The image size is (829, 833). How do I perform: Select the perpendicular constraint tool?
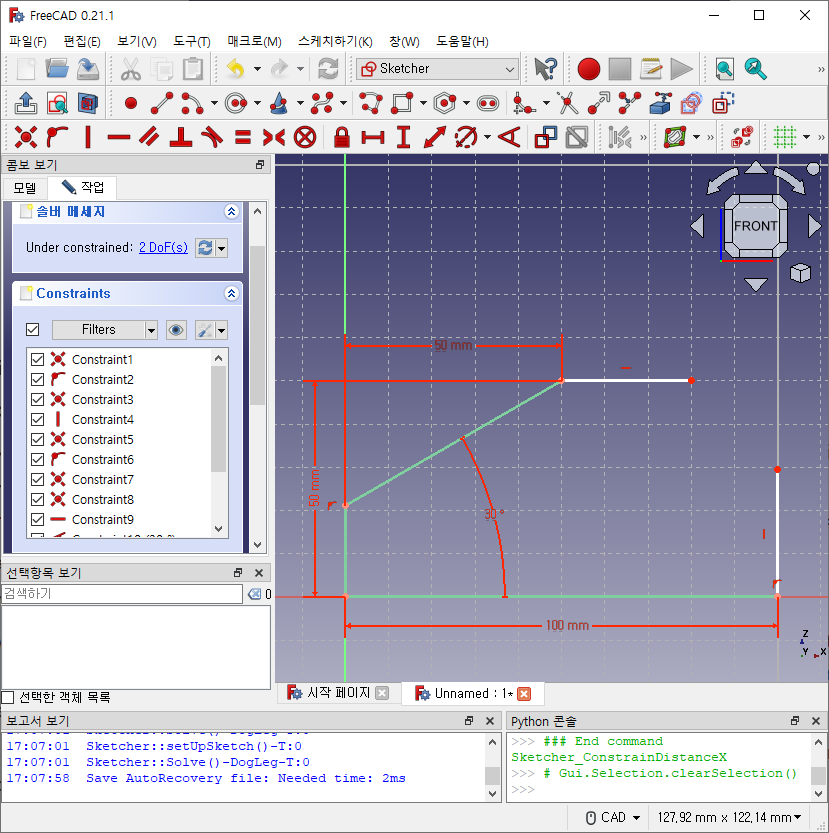coord(181,137)
